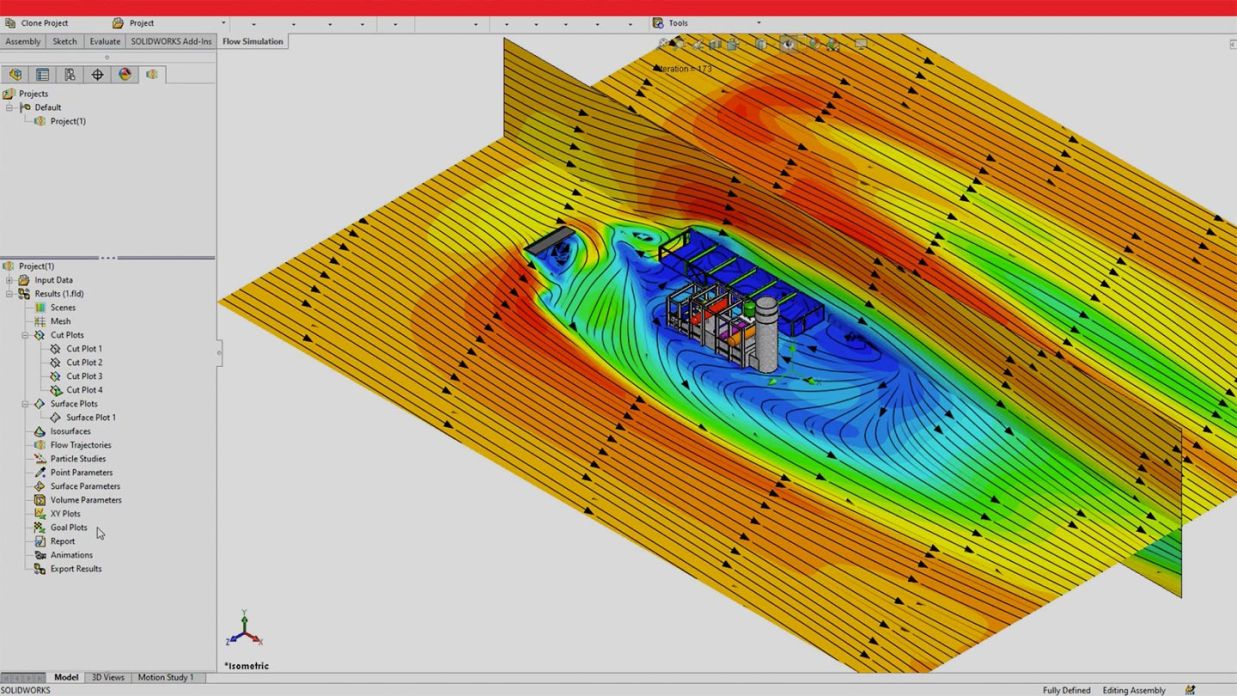Open the ConfigurationManager tab icon
The height and width of the screenshot is (696, 1237).
[x=70, y=74]
